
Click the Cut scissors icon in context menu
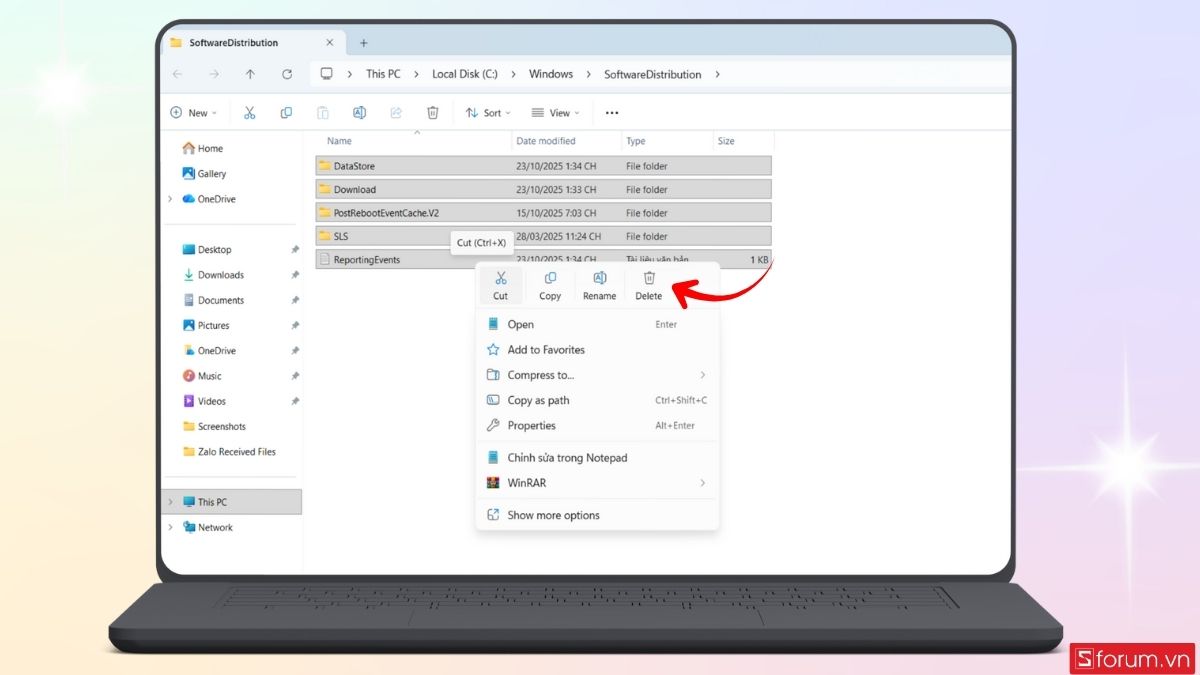(x=501, y=278)
